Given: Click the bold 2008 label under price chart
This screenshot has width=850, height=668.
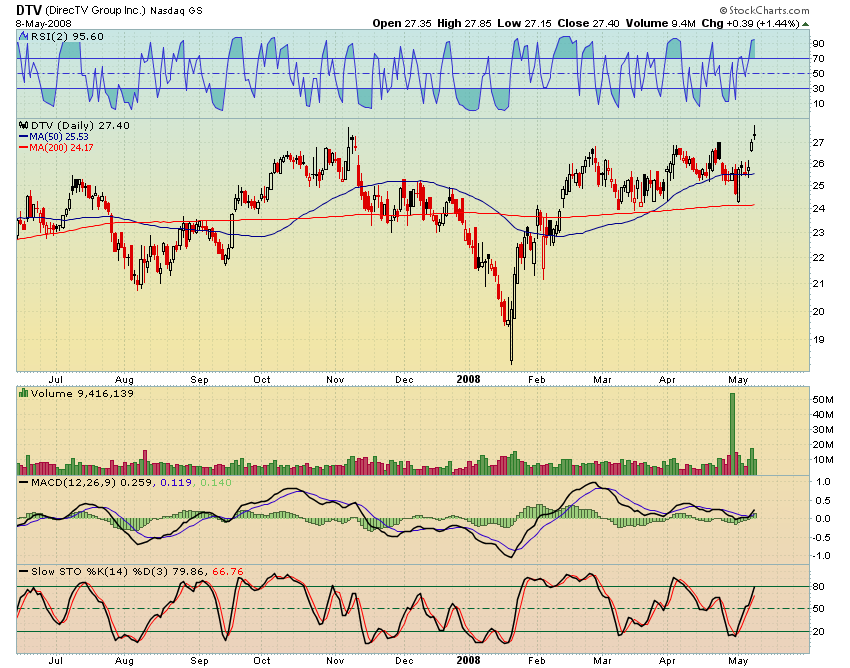Looking at the screenshot, I should (468, 379).
